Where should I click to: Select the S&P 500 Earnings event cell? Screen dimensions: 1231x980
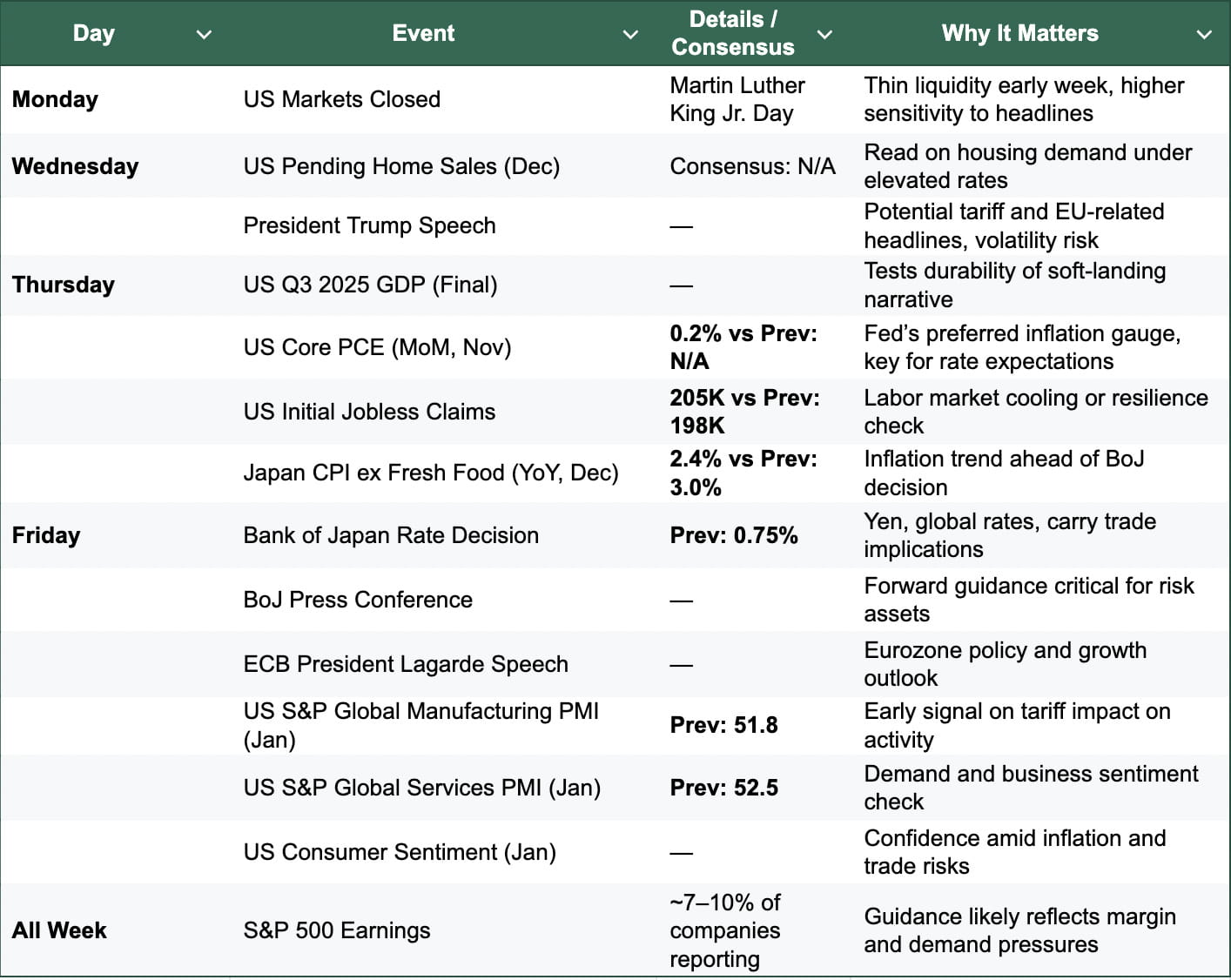[x=337, y=930]
